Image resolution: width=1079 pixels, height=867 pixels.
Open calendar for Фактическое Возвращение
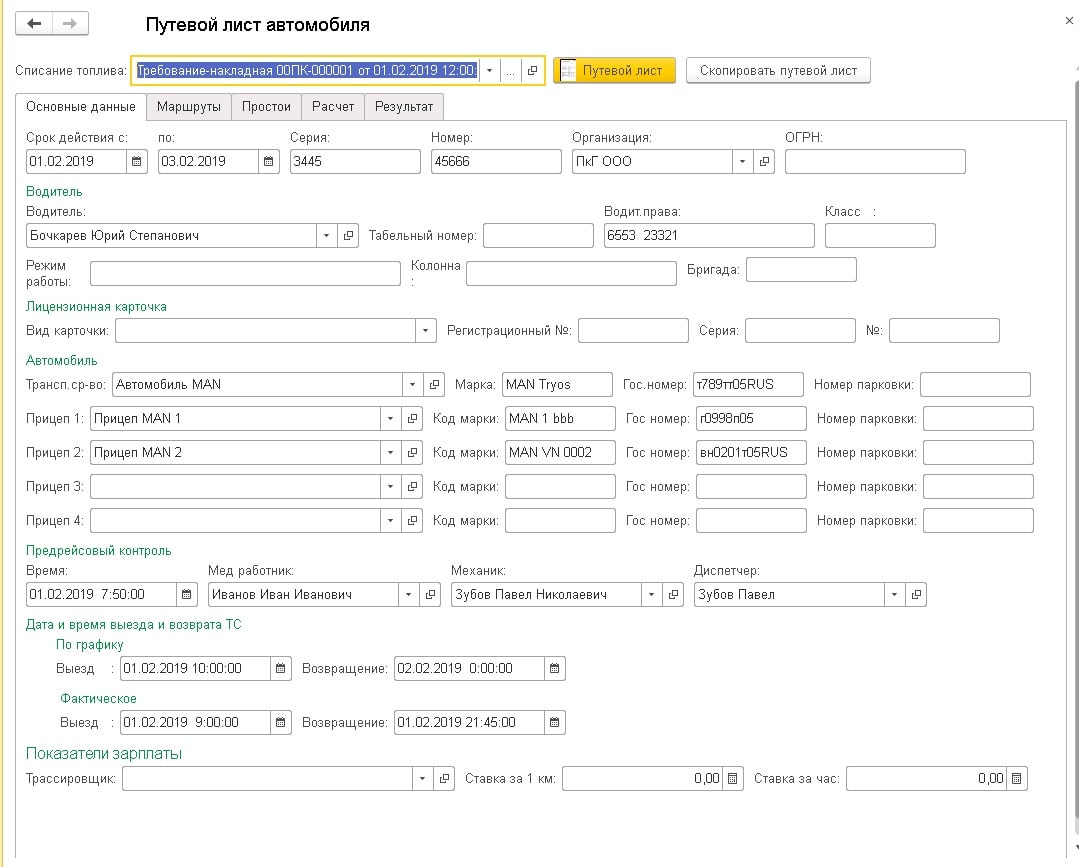pyautogui.click(x=555, y=722)
